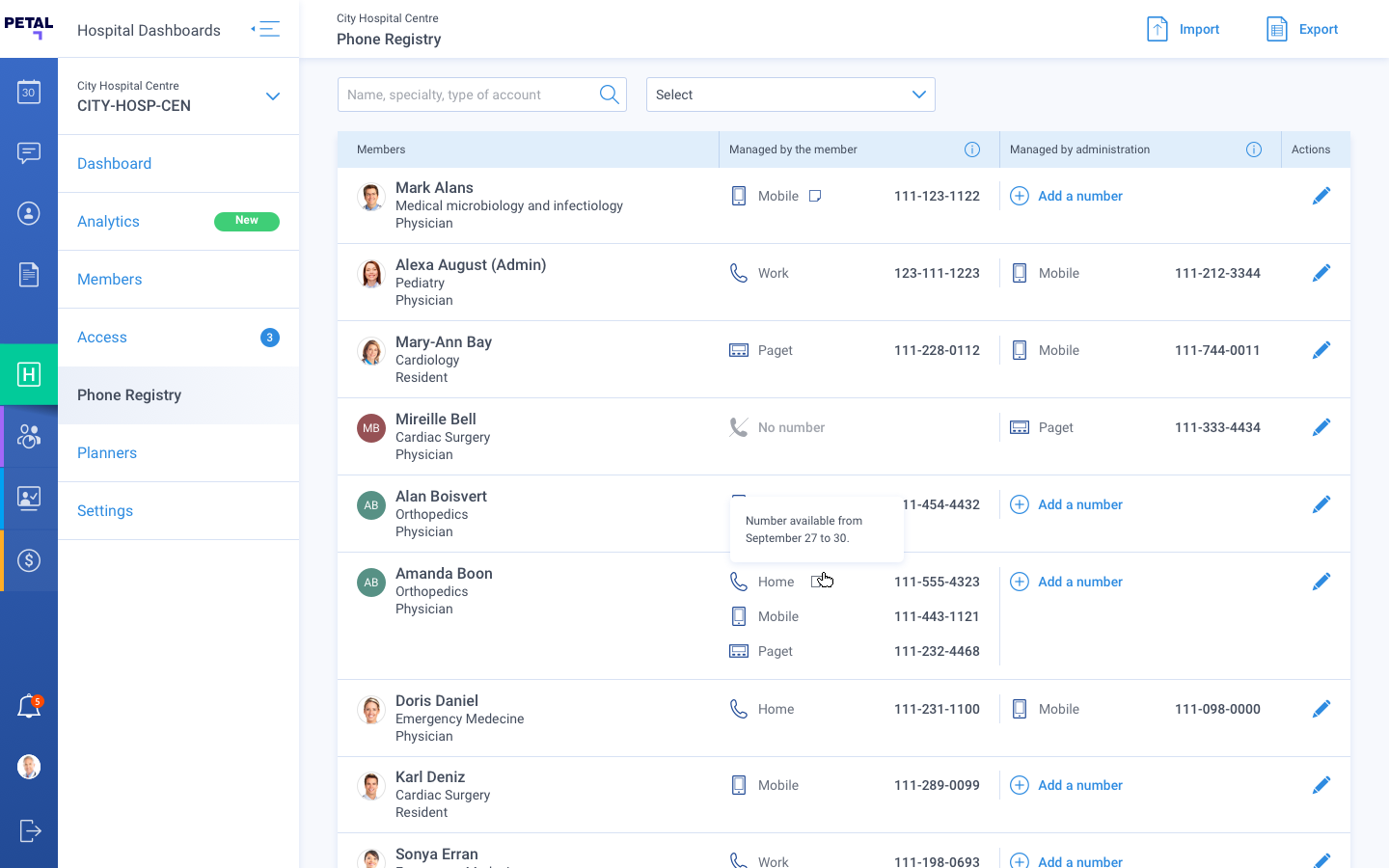This screenshot has height=868, width=1389.
Task: Open the calendar sidebar icon
Action: (29, 91)
